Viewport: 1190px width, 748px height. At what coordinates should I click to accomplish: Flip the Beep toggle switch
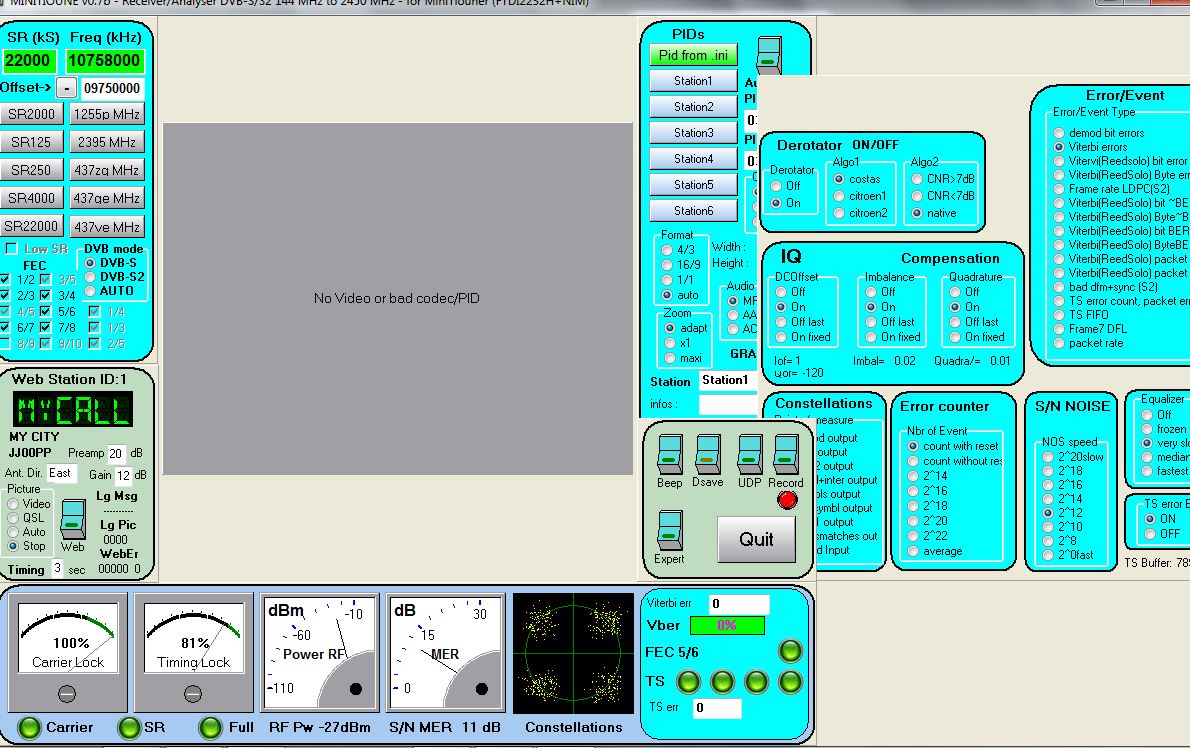tap(669, 454)
